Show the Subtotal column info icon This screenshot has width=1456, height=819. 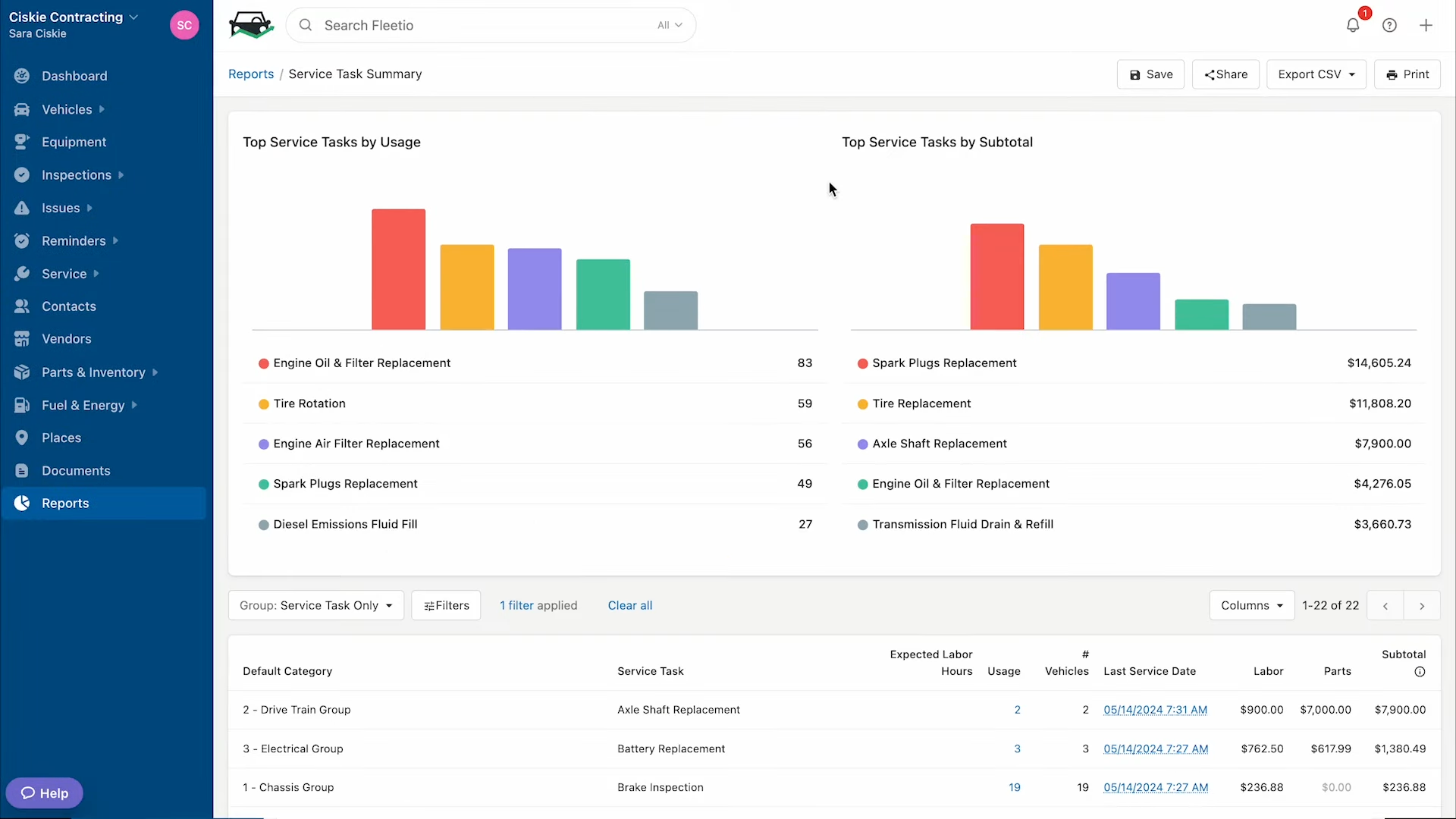pyautogui.click(x=1420, y=672)
